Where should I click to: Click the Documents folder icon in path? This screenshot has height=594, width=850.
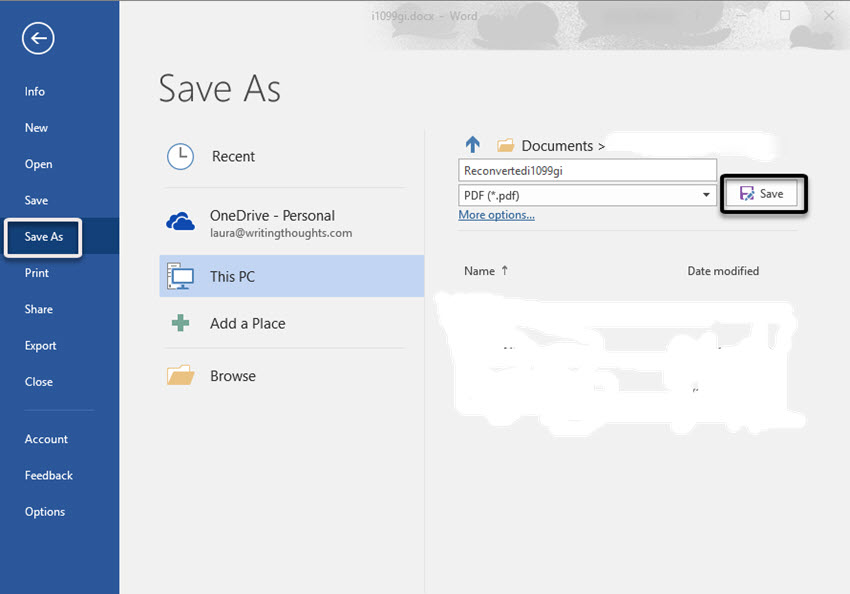[x=505, y=145]
